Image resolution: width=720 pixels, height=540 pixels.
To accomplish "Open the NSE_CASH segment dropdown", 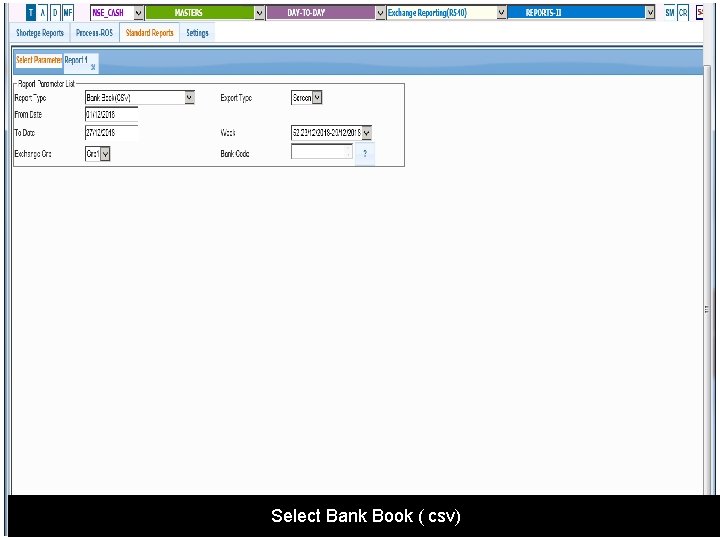I will tap(138, 13).
